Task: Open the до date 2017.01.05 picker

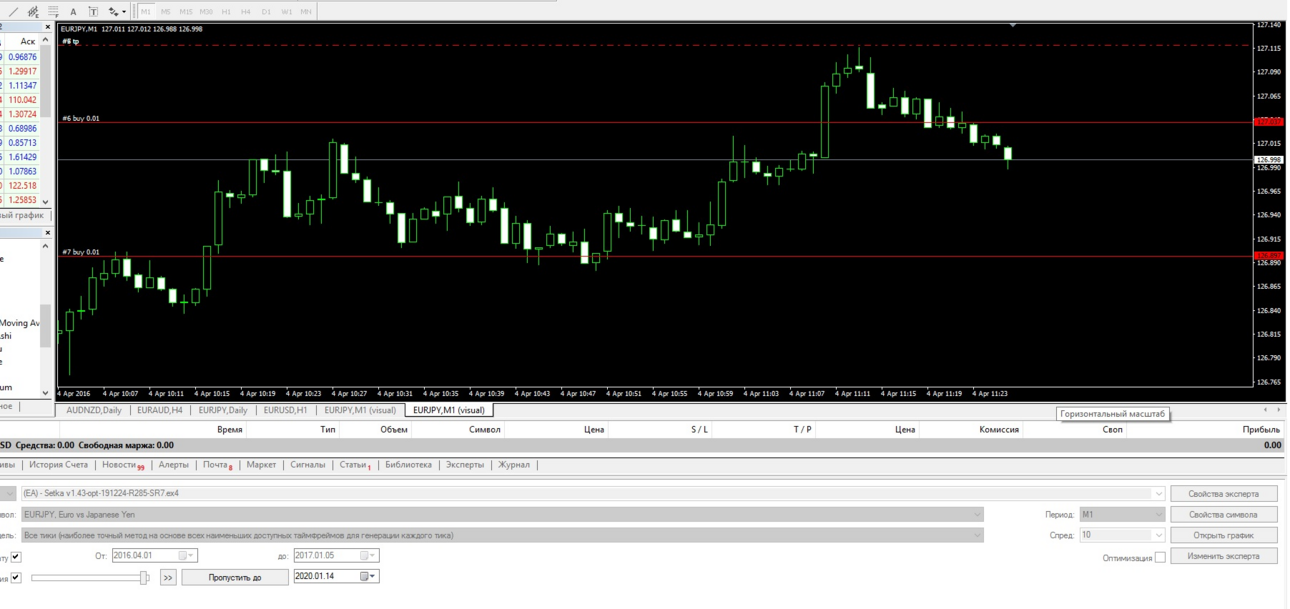Action: (x=369, y=556)
